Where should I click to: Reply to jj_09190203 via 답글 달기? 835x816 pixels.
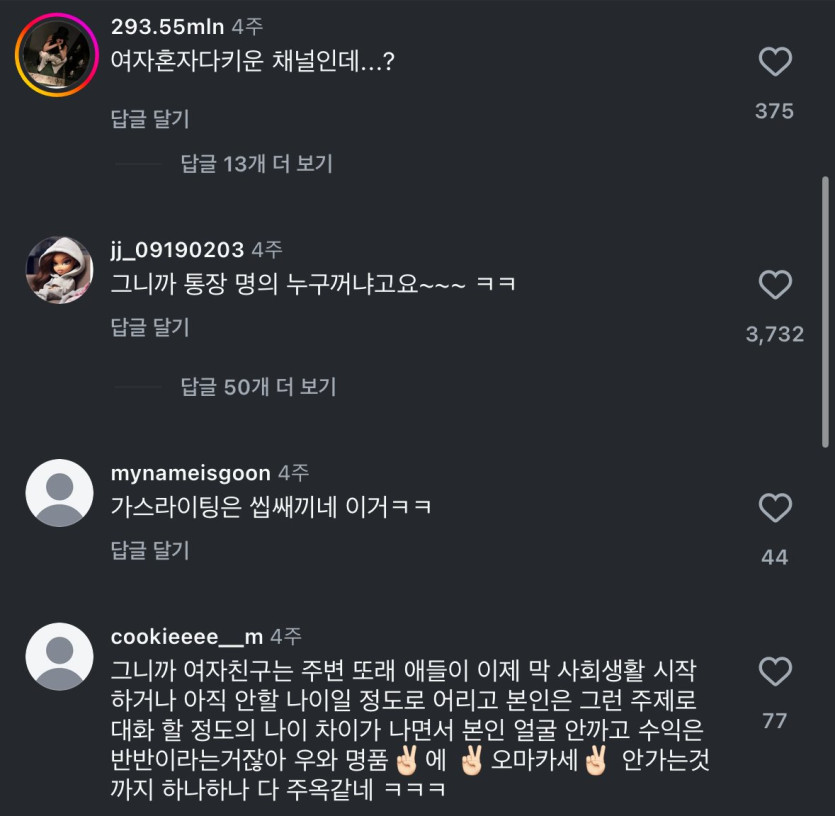(x=150, y=327)
